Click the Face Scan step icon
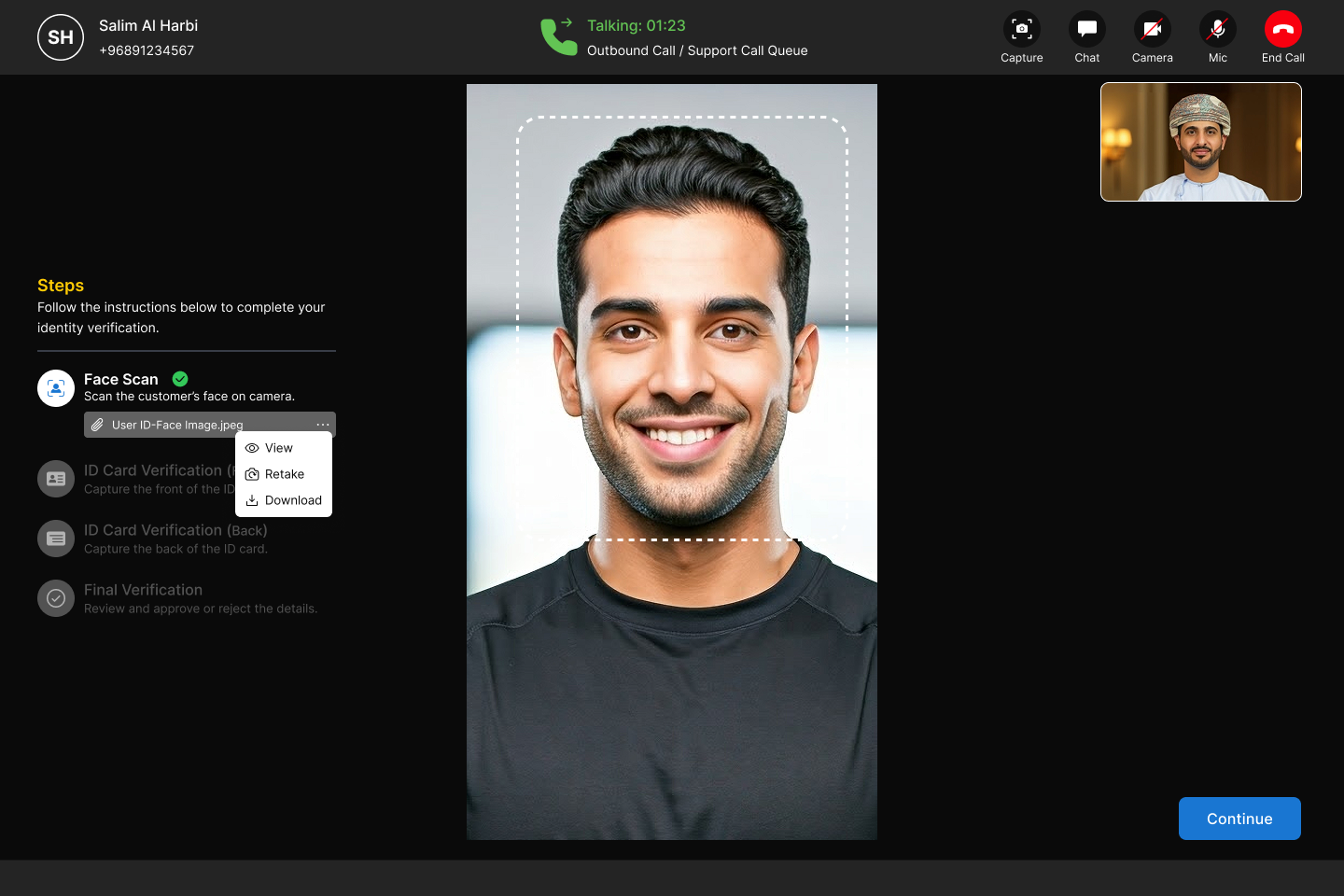The height and width of the screenshot is (896, 1344). [55, 387]
